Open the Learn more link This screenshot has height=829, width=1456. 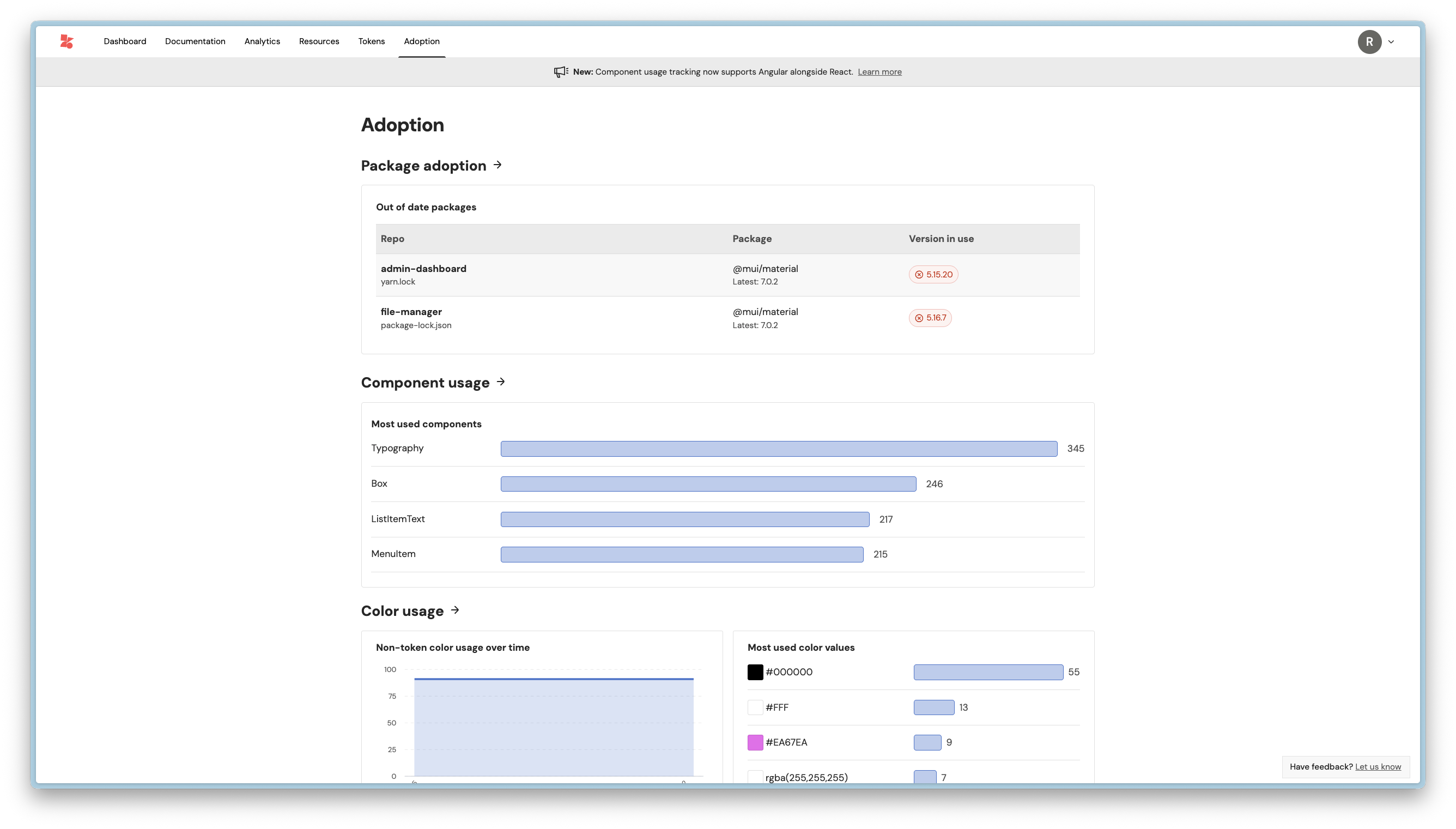point(879,72)
